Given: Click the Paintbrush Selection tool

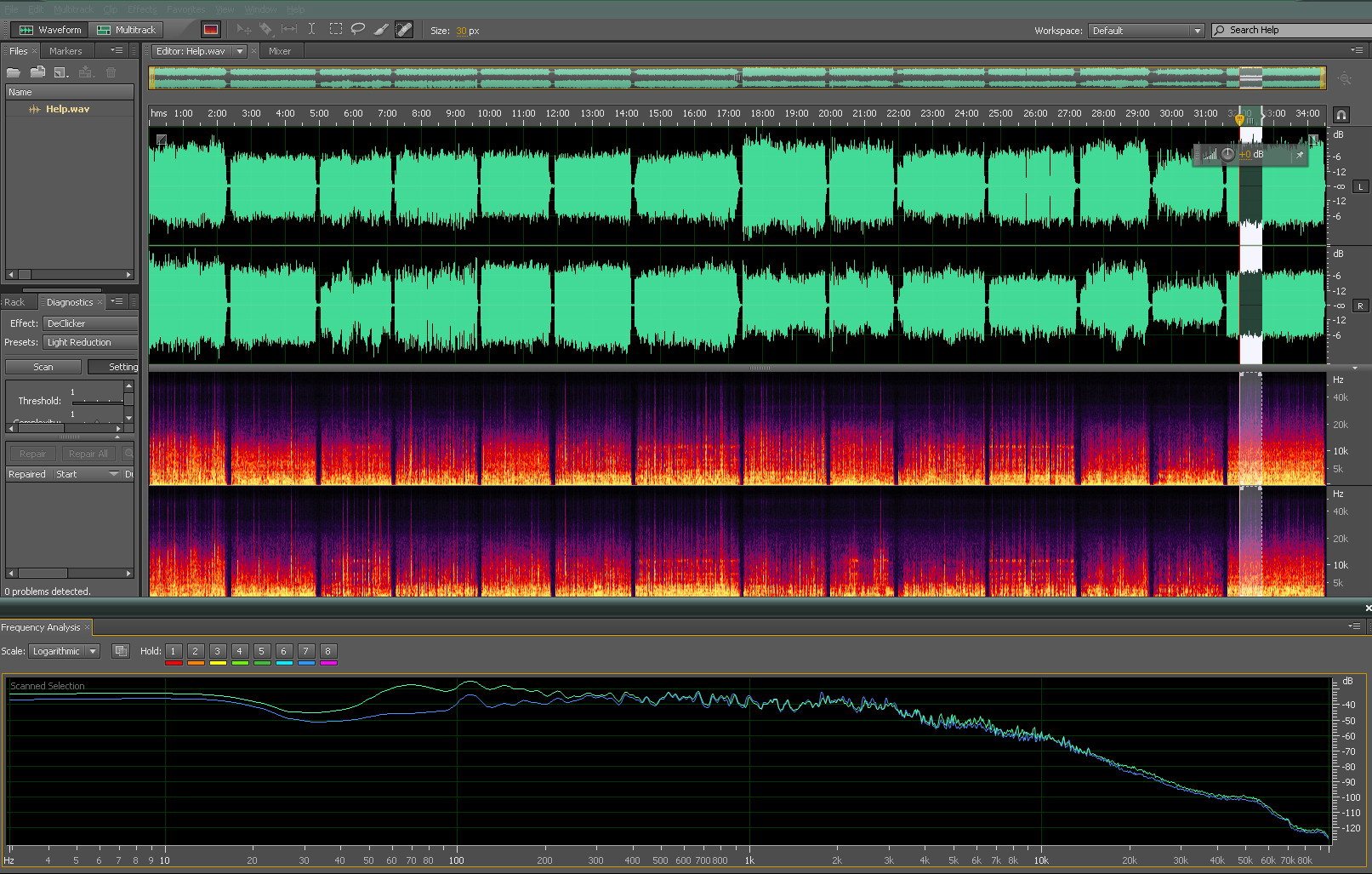Looking at the screenshot, I should coord(381,30).
